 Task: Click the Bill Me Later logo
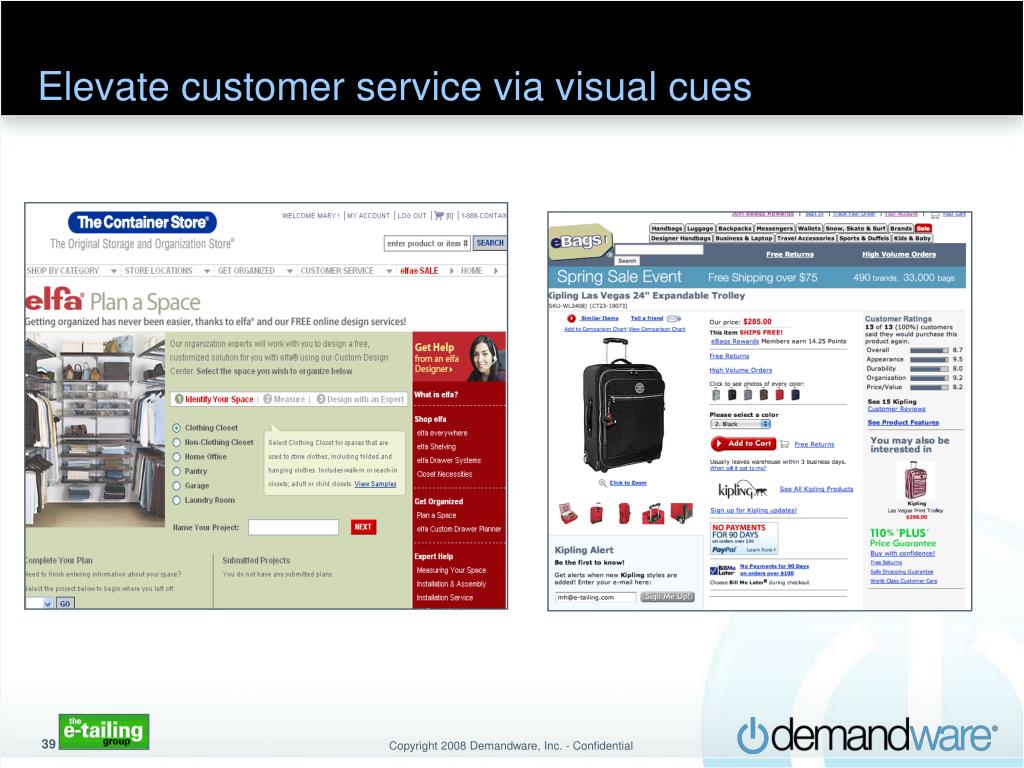click(x=723, y=570)
